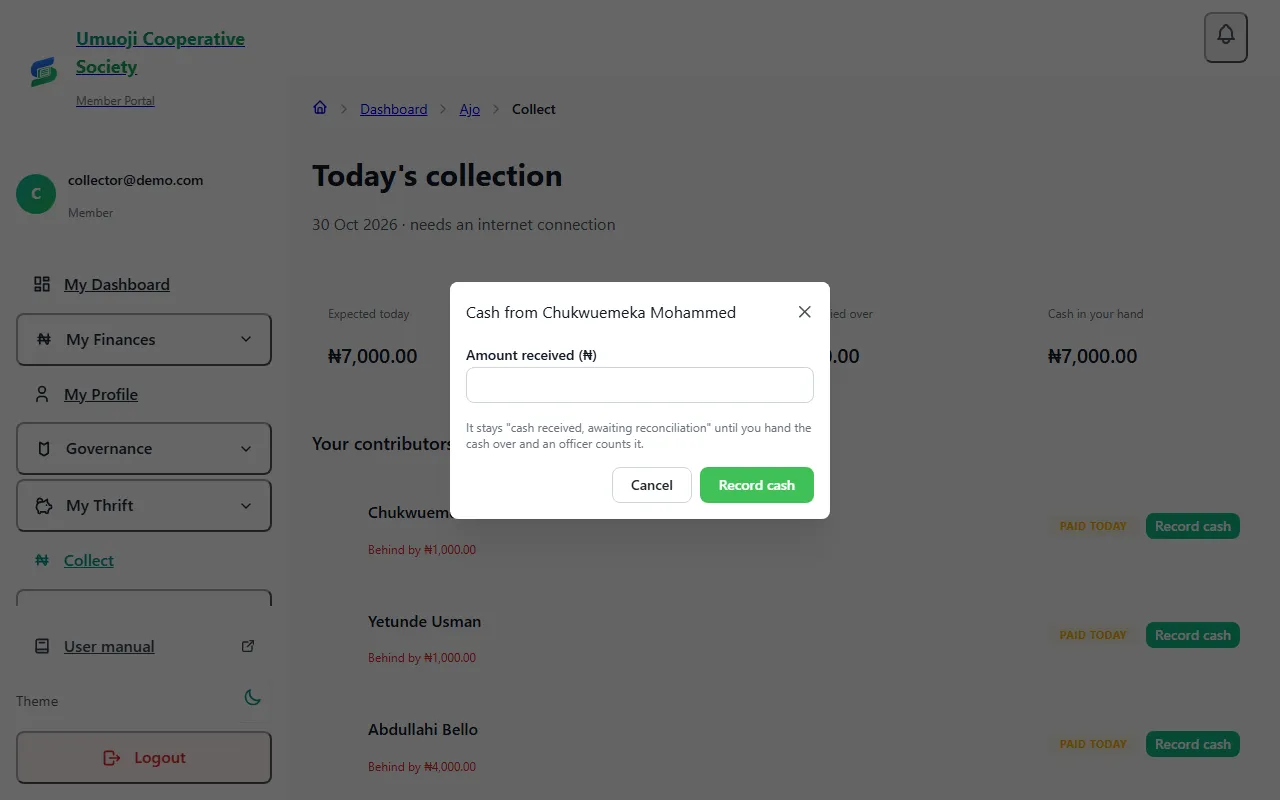Open the Member Portal link
The height and width of the screenshot is (800, 1280).
coord(115,101)
